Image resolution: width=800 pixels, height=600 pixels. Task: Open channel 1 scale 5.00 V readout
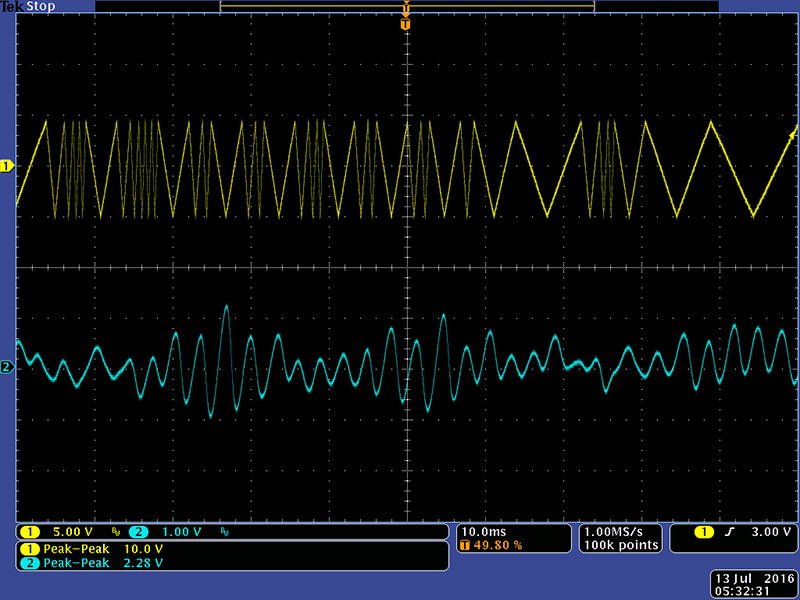click(70, 532)
